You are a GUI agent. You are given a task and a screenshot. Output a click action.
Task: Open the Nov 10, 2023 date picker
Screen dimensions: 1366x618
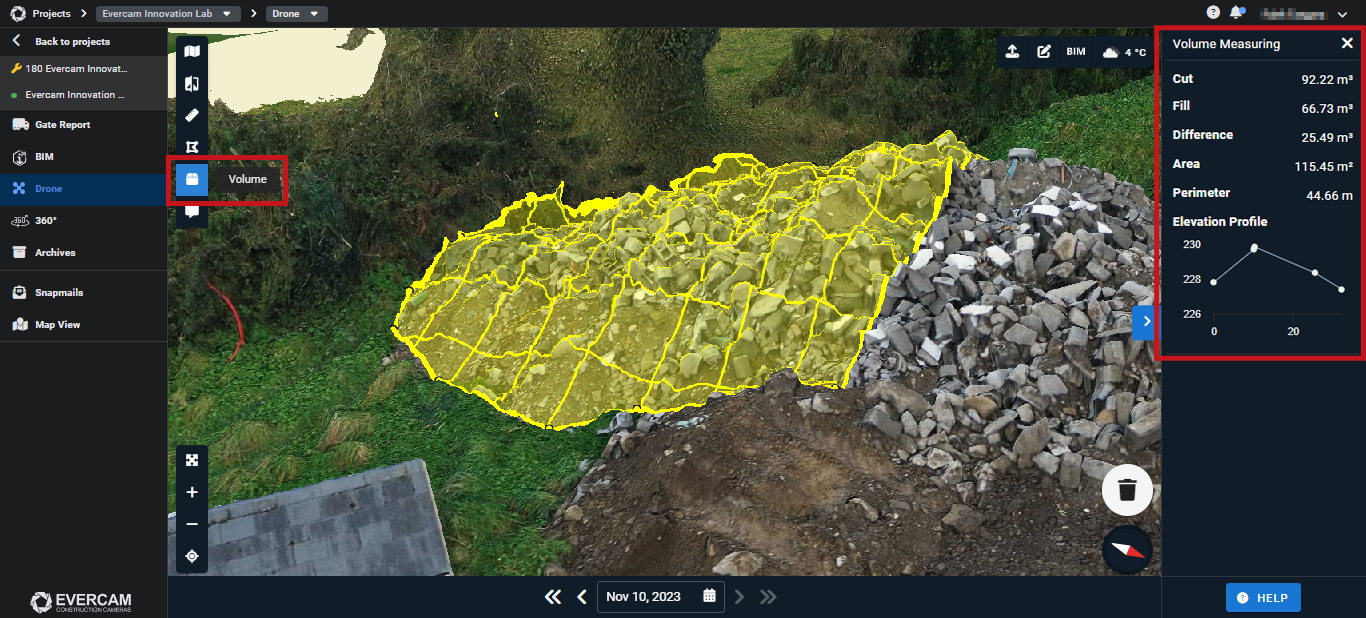(660, 597)
